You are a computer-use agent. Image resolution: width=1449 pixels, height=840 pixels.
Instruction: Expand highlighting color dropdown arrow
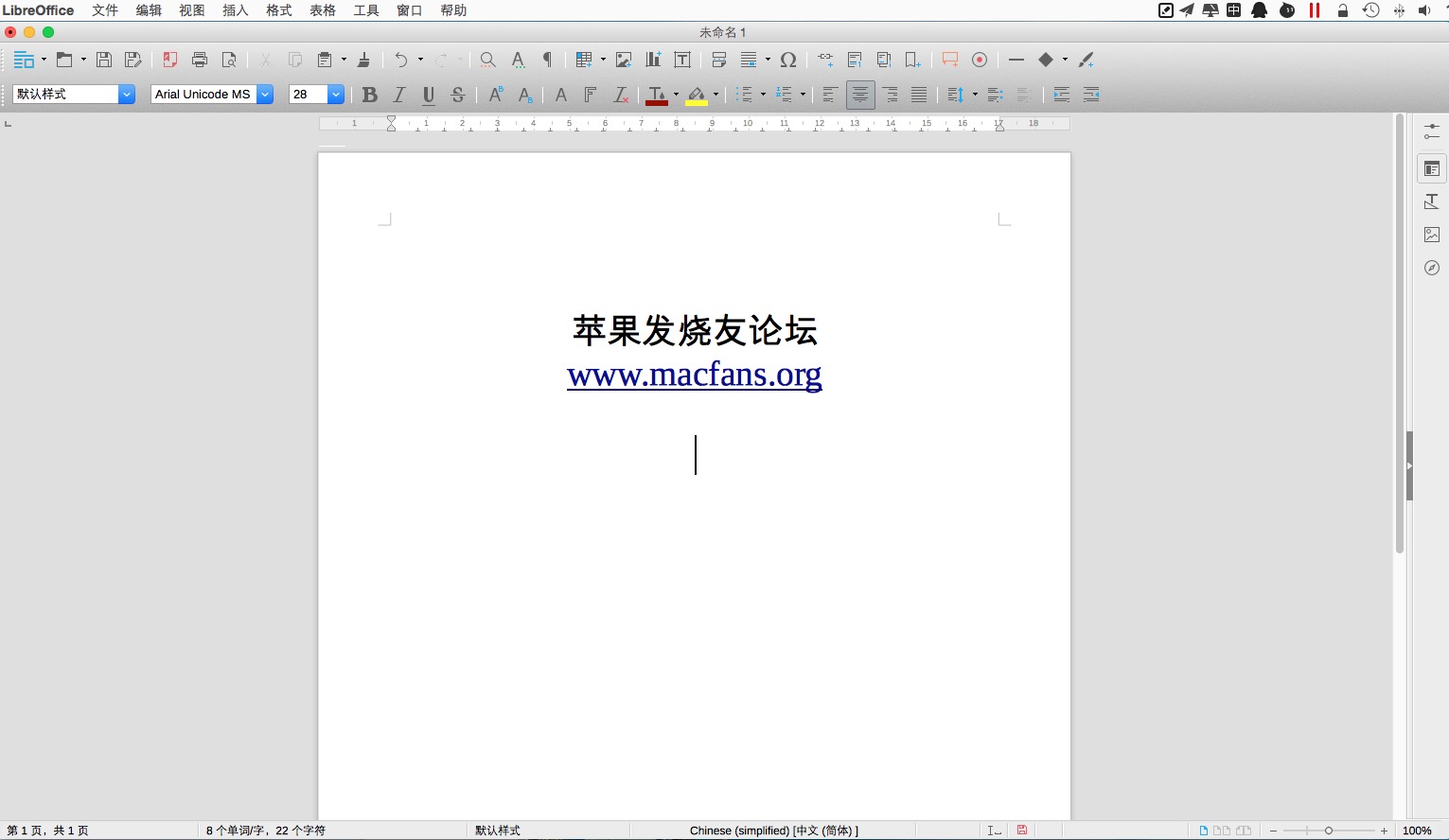[x=716, y=94]
